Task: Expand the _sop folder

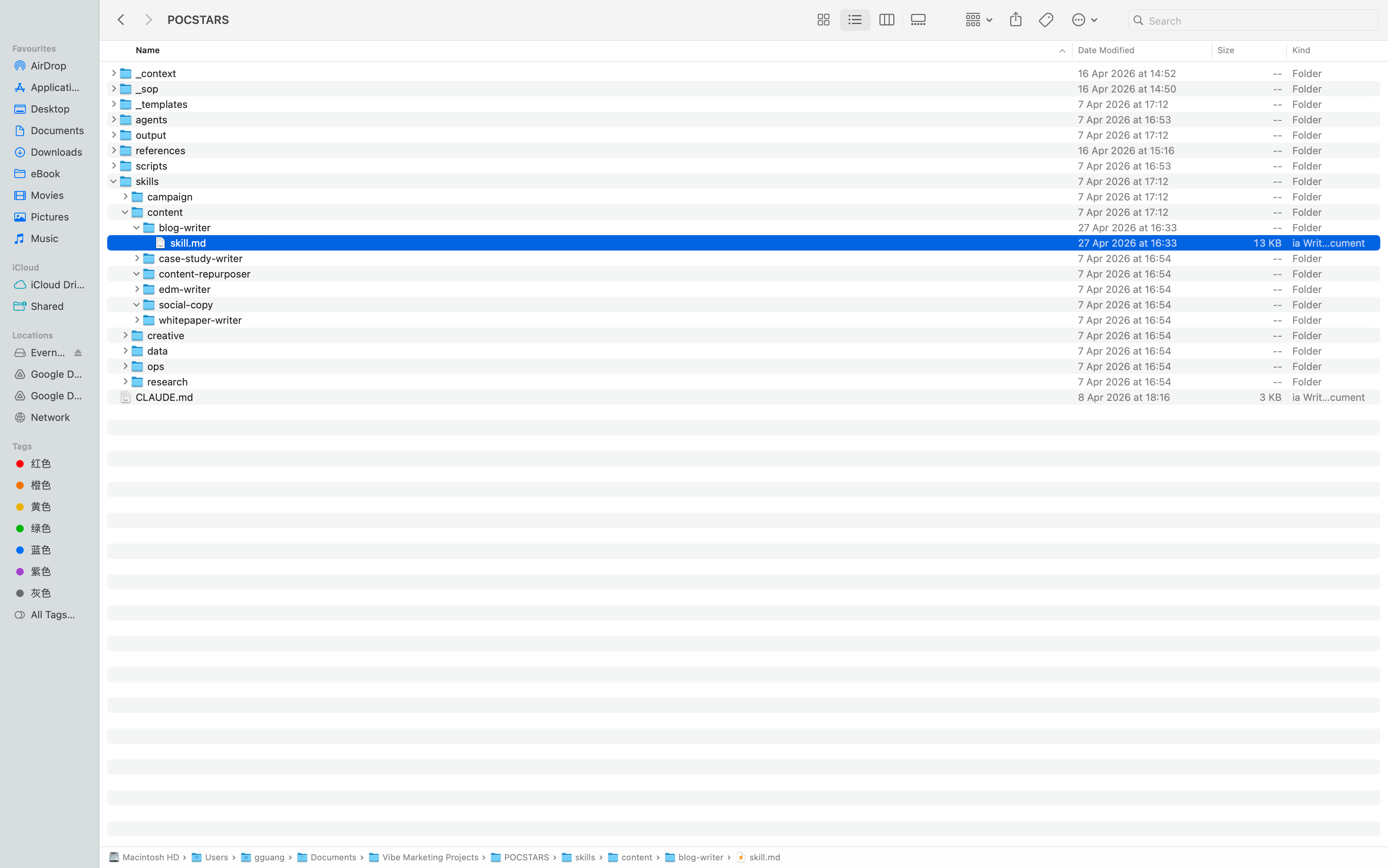Action: [114, 88]
